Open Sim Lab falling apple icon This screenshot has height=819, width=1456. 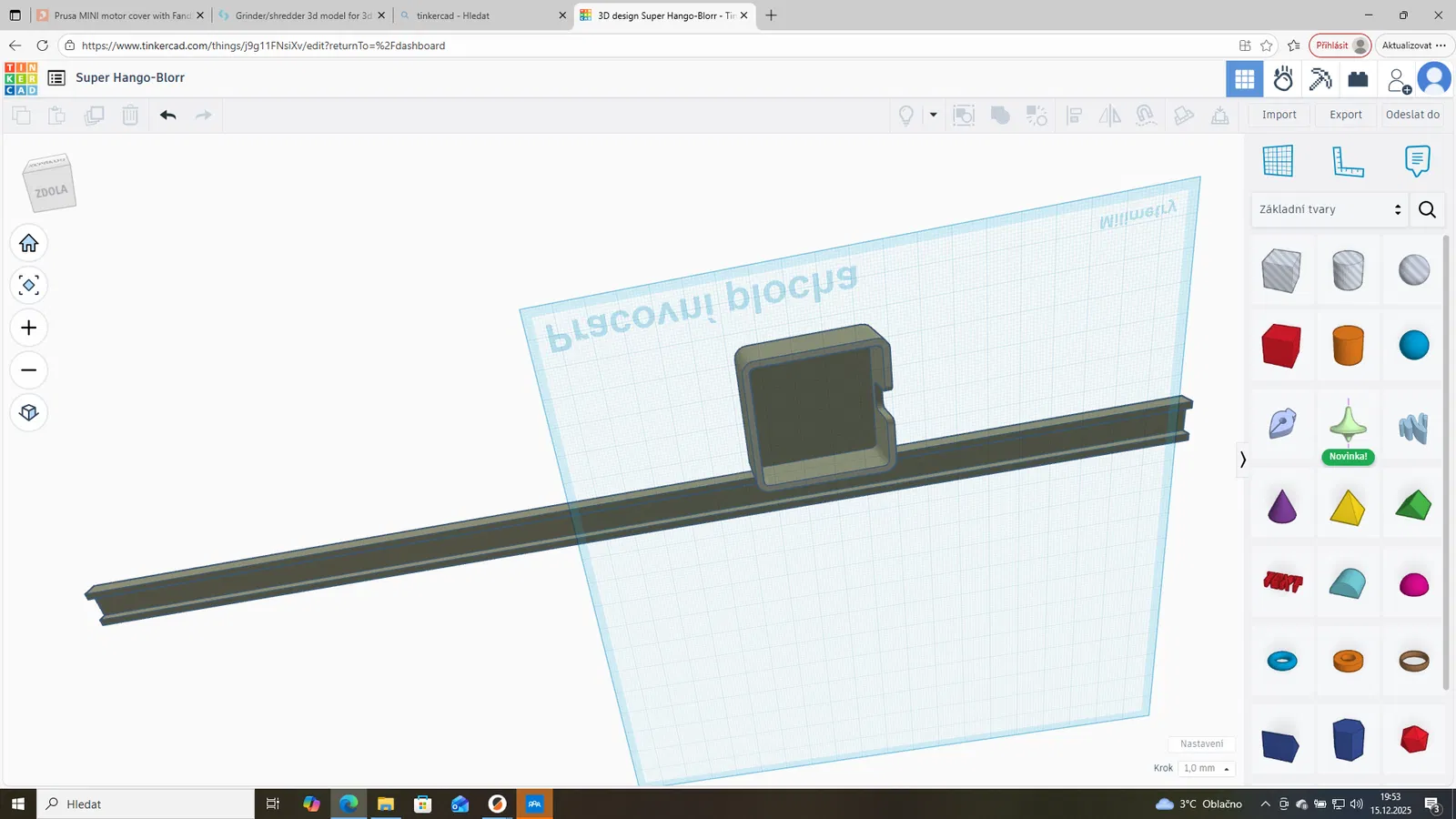(1283, 79)
